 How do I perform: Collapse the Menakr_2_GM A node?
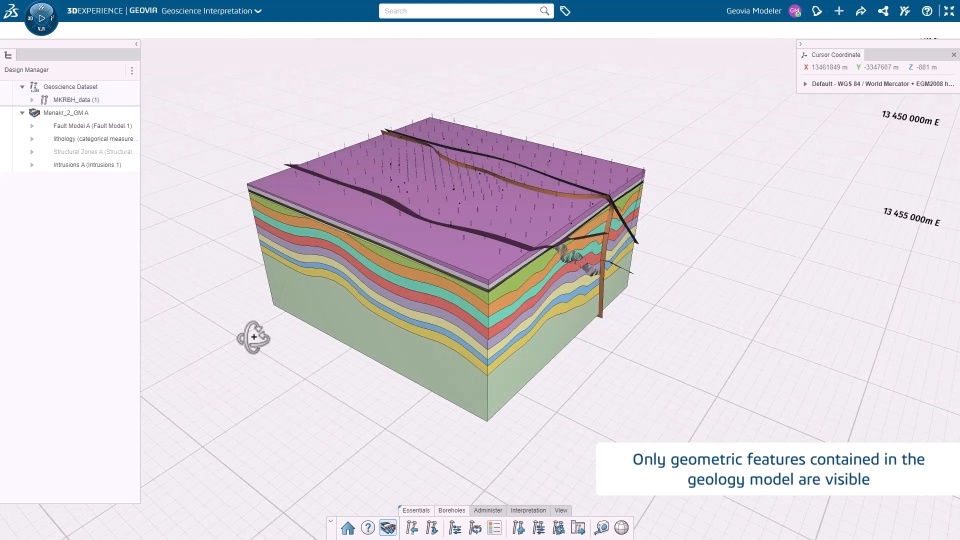[23, 113]
